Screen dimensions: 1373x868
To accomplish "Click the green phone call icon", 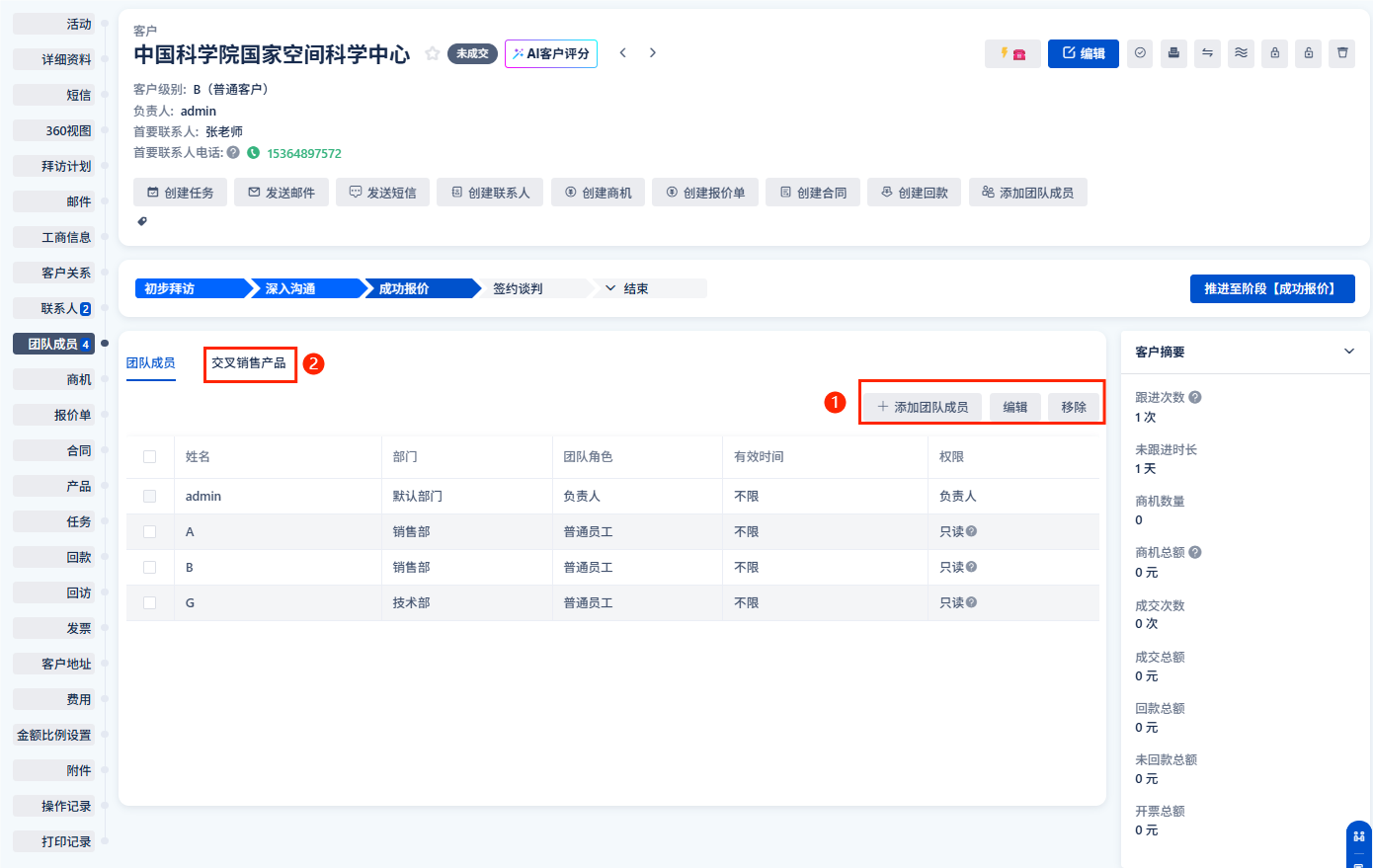I will point(254,153).
